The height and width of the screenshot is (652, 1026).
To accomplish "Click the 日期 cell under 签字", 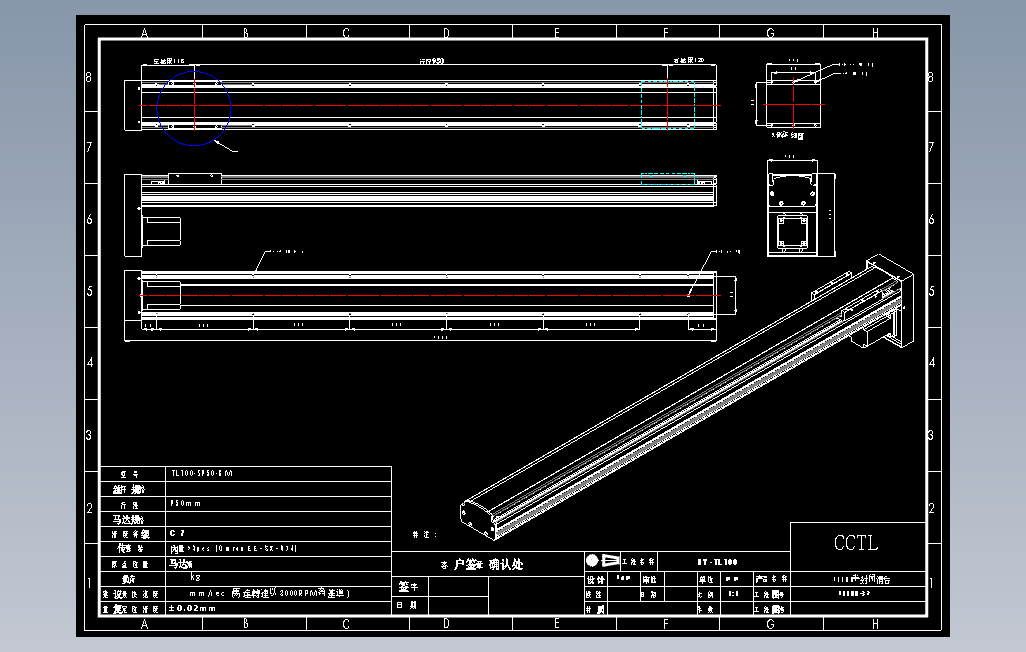I will tap(410, 606).
